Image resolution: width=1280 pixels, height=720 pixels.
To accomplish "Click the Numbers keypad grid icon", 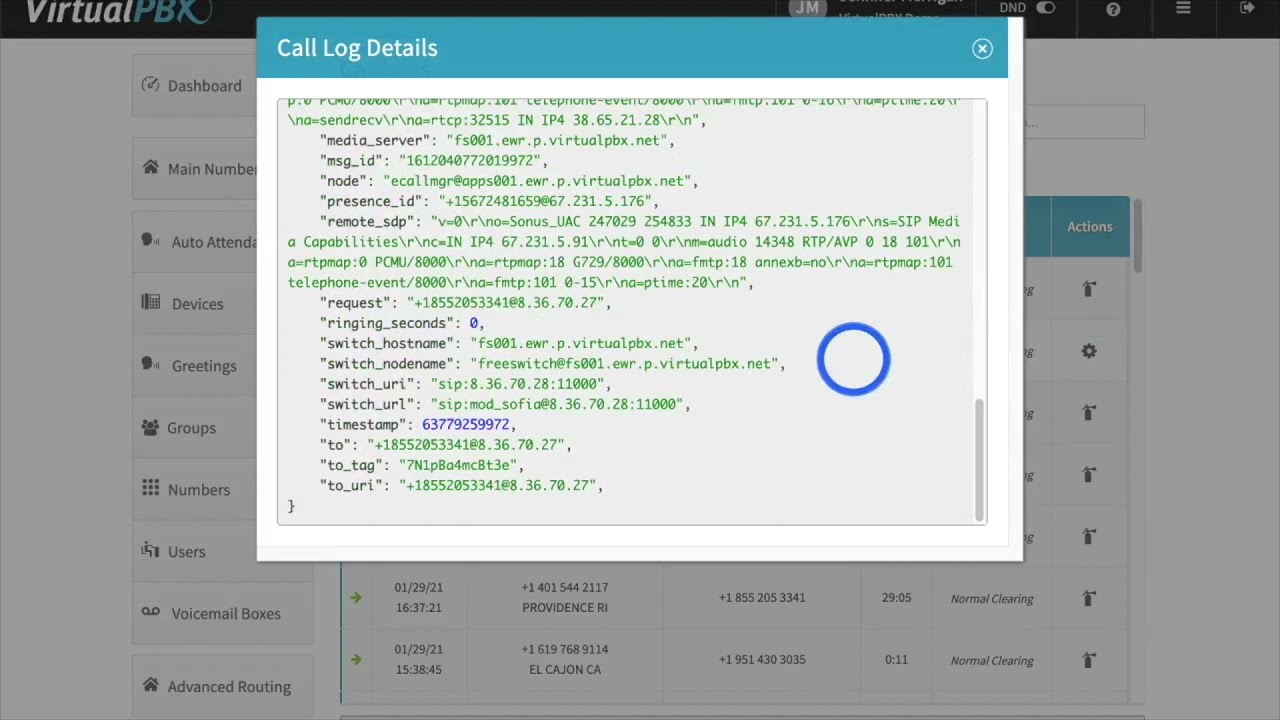I will pyautogui.click(x=150, y=488).
